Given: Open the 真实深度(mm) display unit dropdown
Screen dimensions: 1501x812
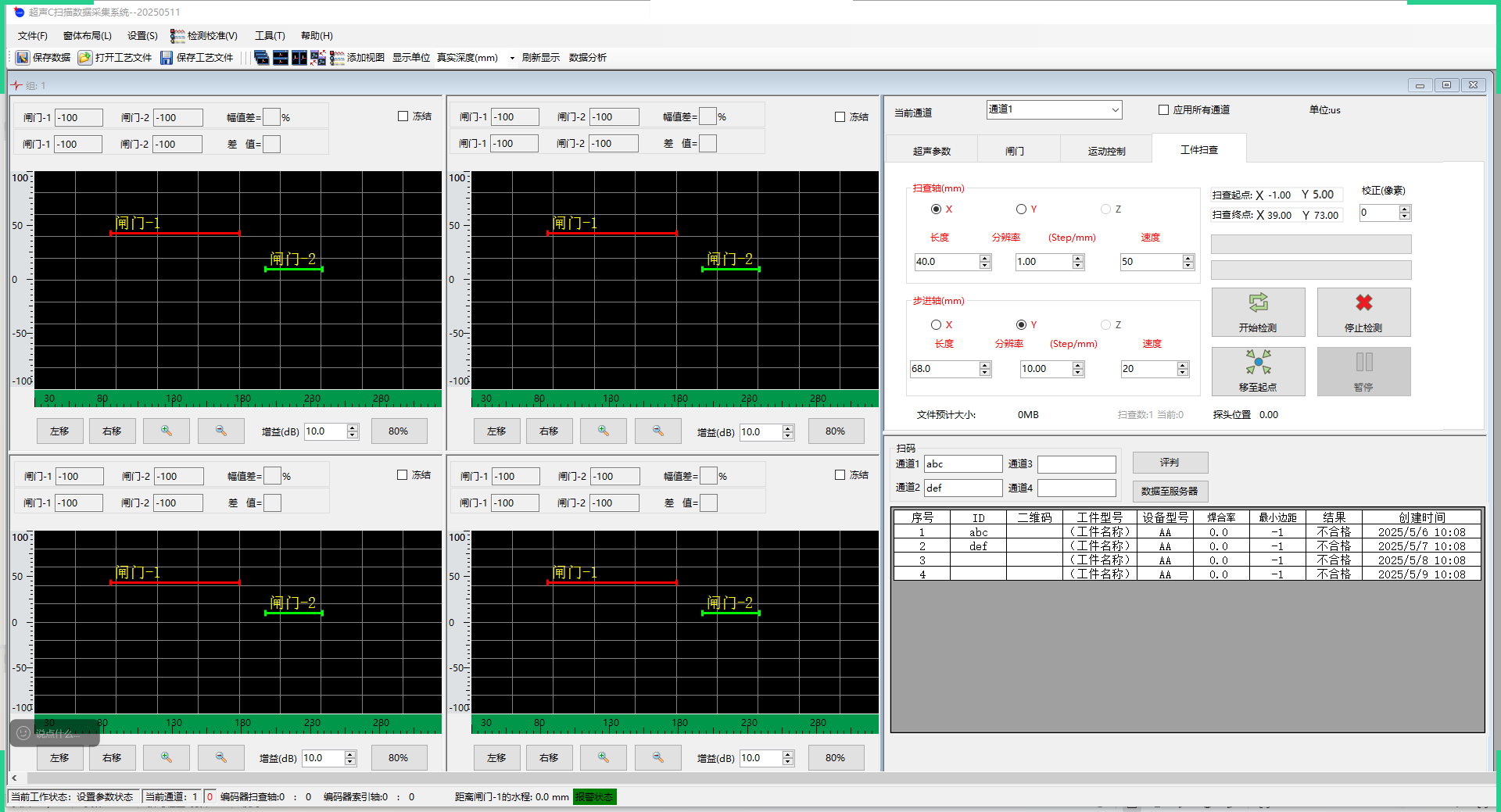Looking at the screenshot, I should point(512,58).
